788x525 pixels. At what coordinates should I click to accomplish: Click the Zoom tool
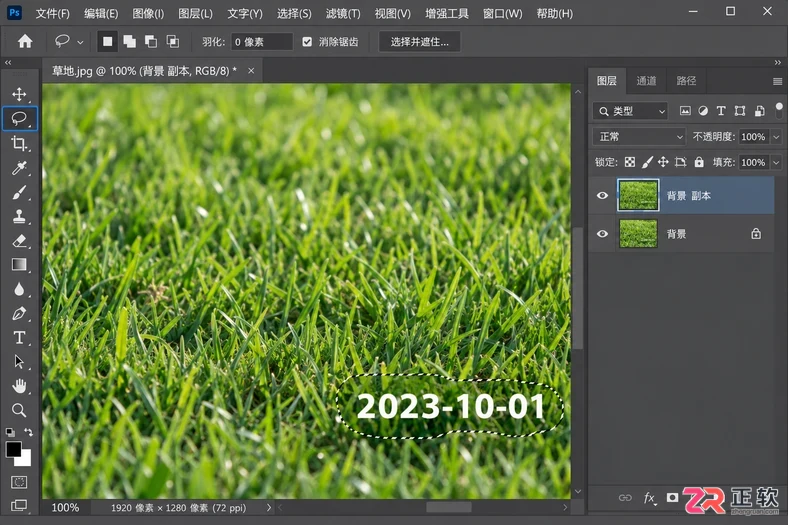[19, 410]
